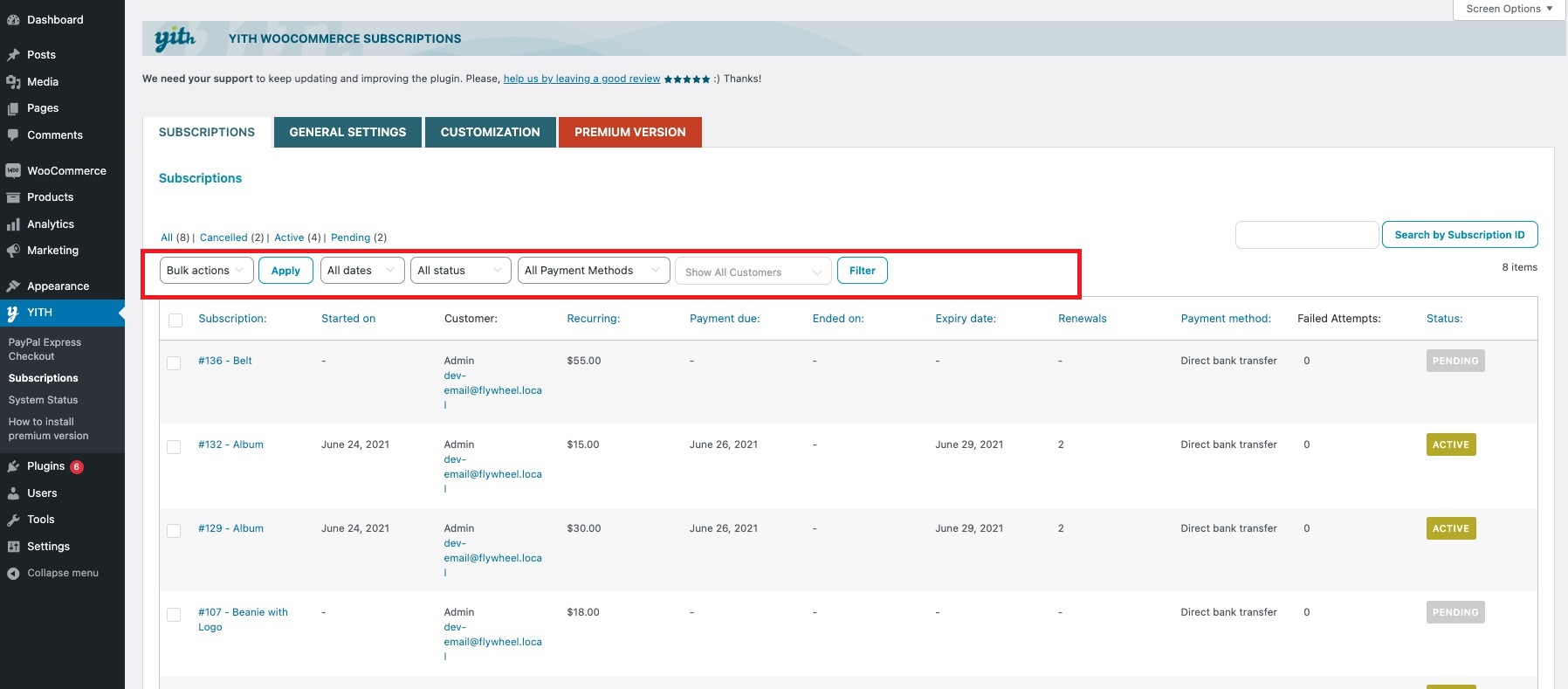Sort by Subscription column header
Viewport: 1568px width, 689px height.
pyautogui.click(x=232, y=319)
